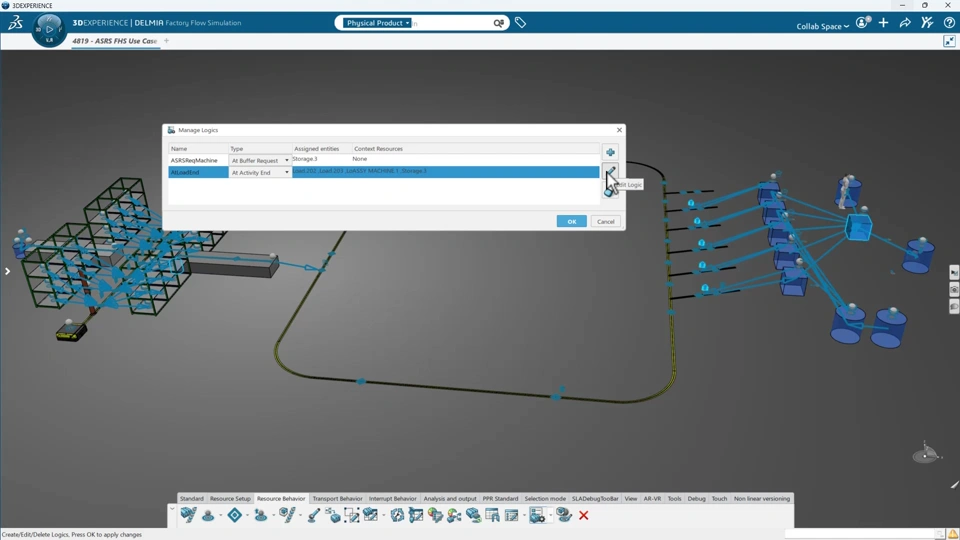Viewport: 960px width, 540px height.
Task: Open the At Activity End type dropdown
Action: [287, 173]
